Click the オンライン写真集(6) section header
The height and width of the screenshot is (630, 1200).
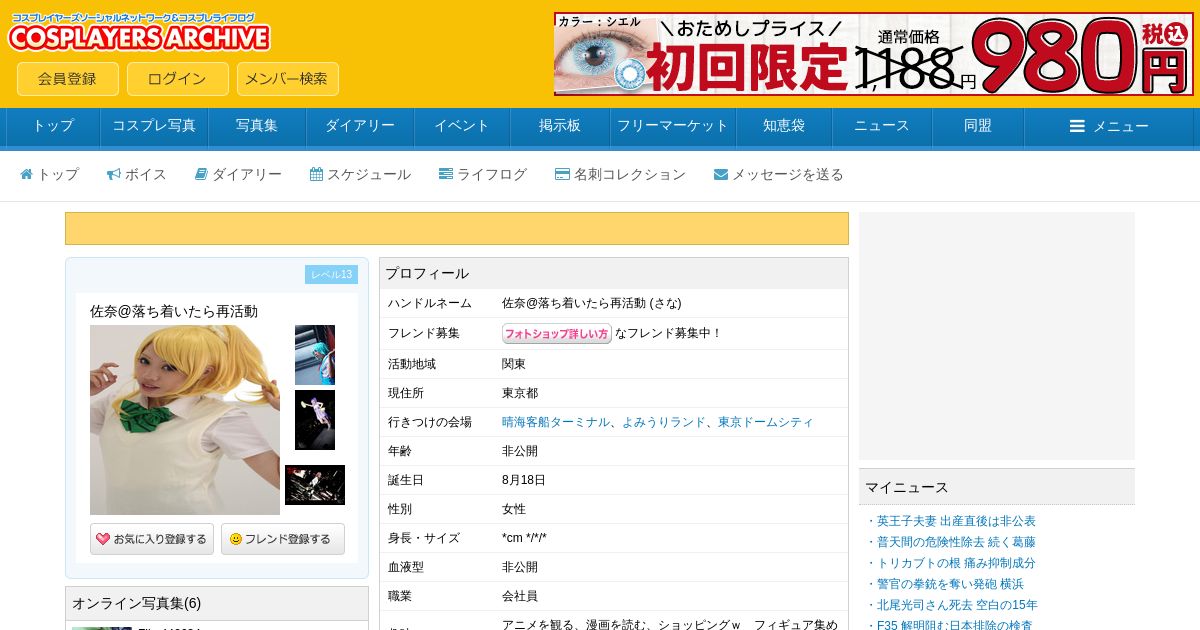[x=217, y=604]
